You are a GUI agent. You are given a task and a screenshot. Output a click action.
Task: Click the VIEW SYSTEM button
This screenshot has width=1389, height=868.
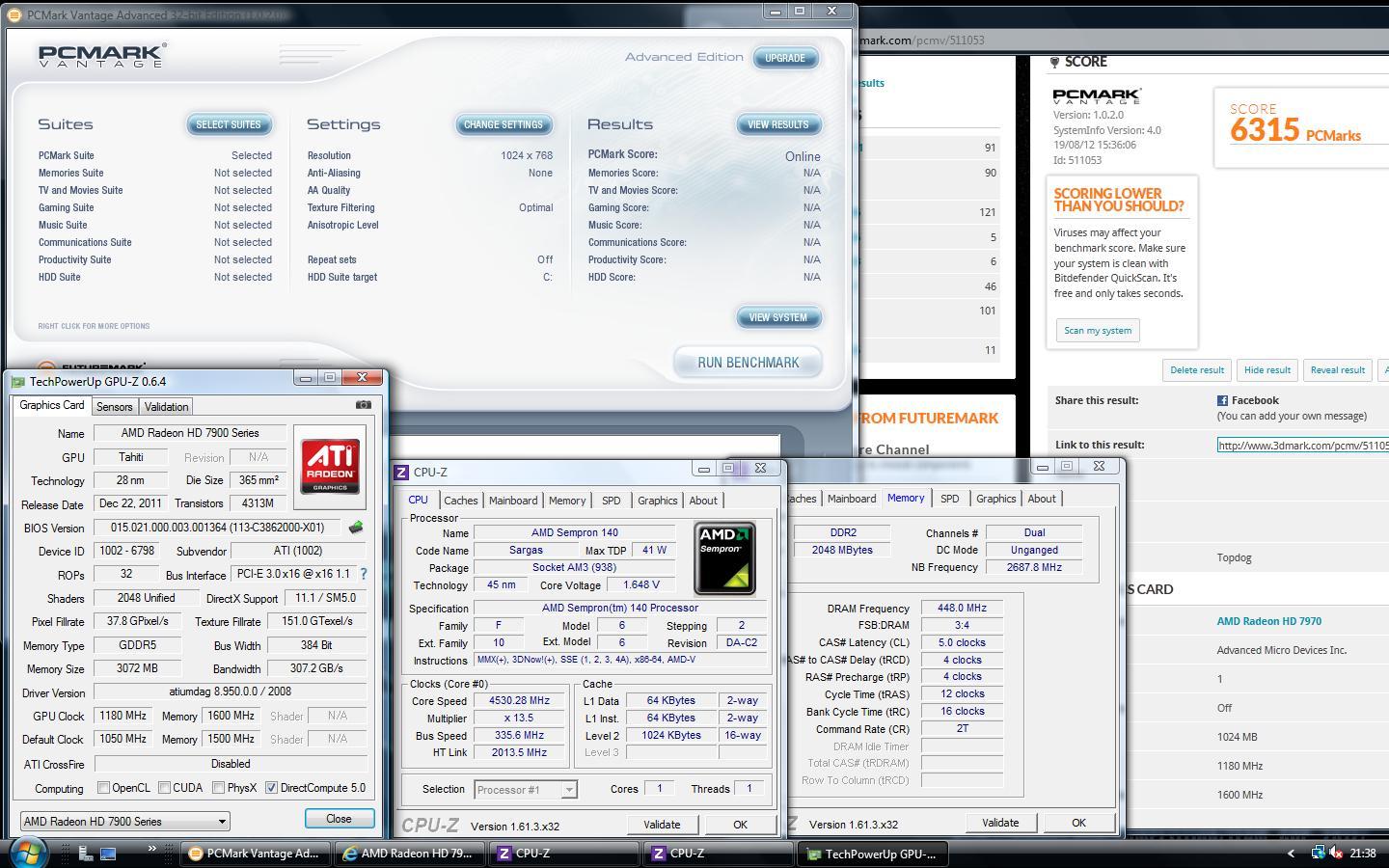coord(777,317)
